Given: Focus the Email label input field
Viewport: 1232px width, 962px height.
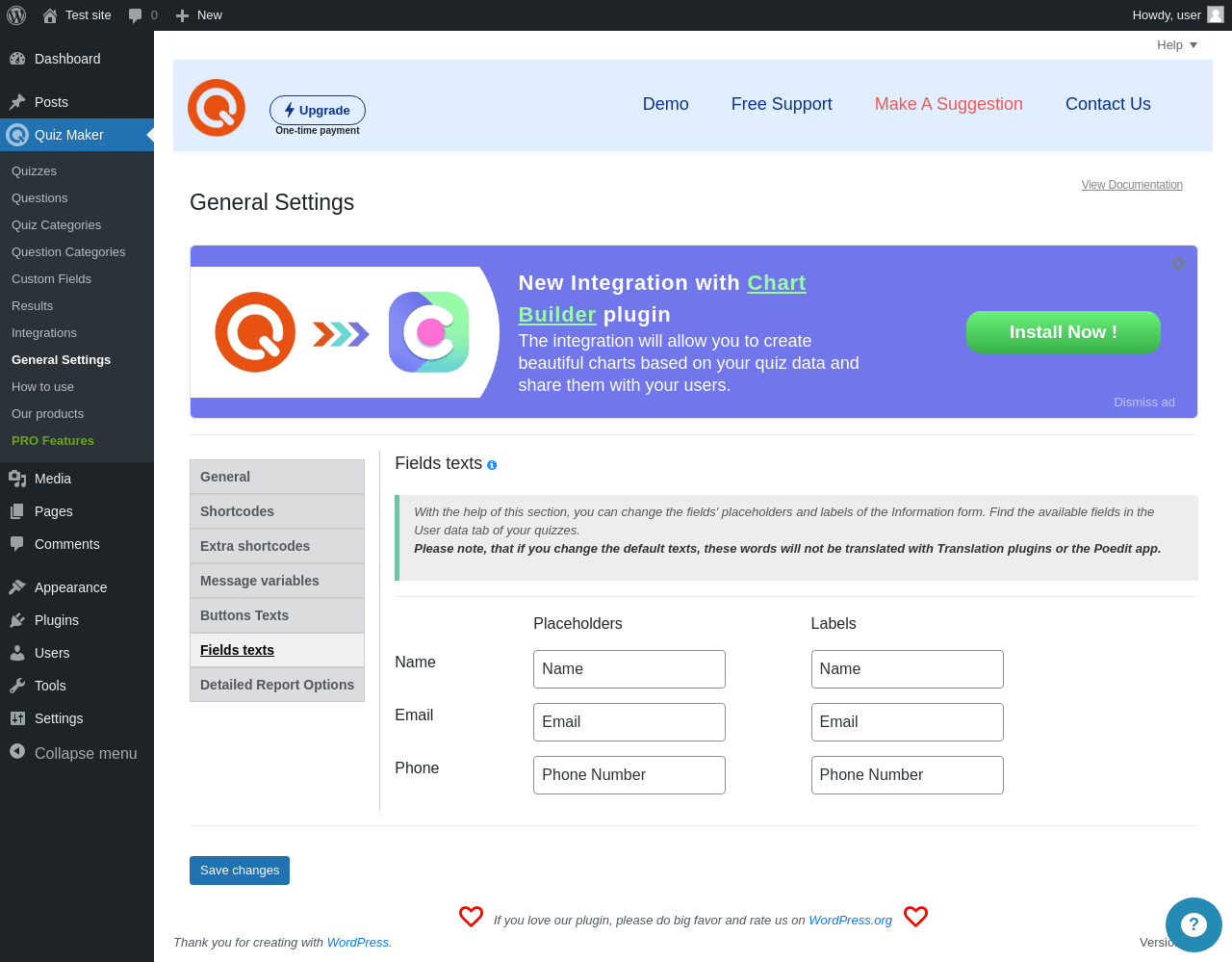Looking at the screenshot, I should pos(908,722).
